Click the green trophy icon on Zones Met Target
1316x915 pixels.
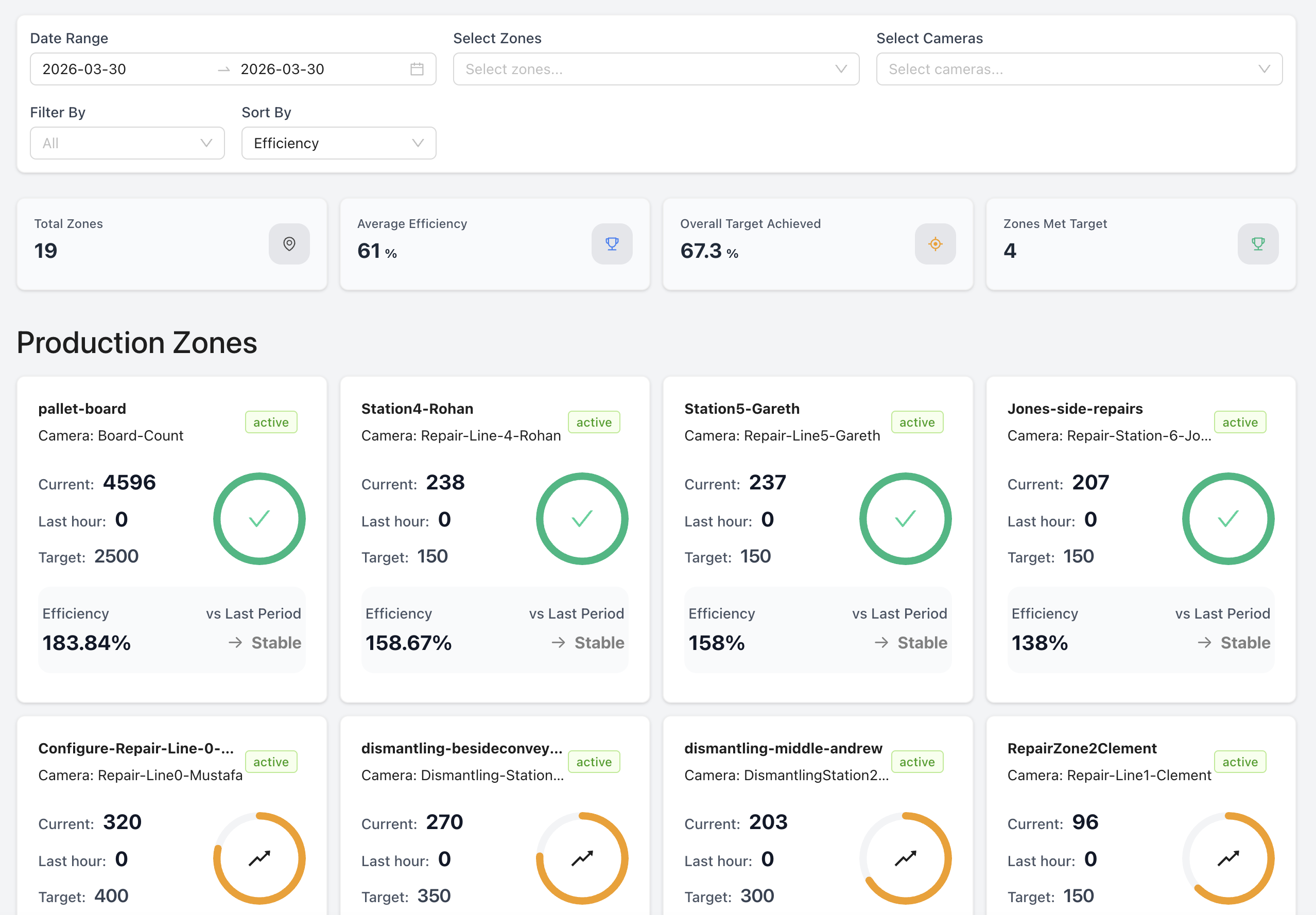[1257, 244]
